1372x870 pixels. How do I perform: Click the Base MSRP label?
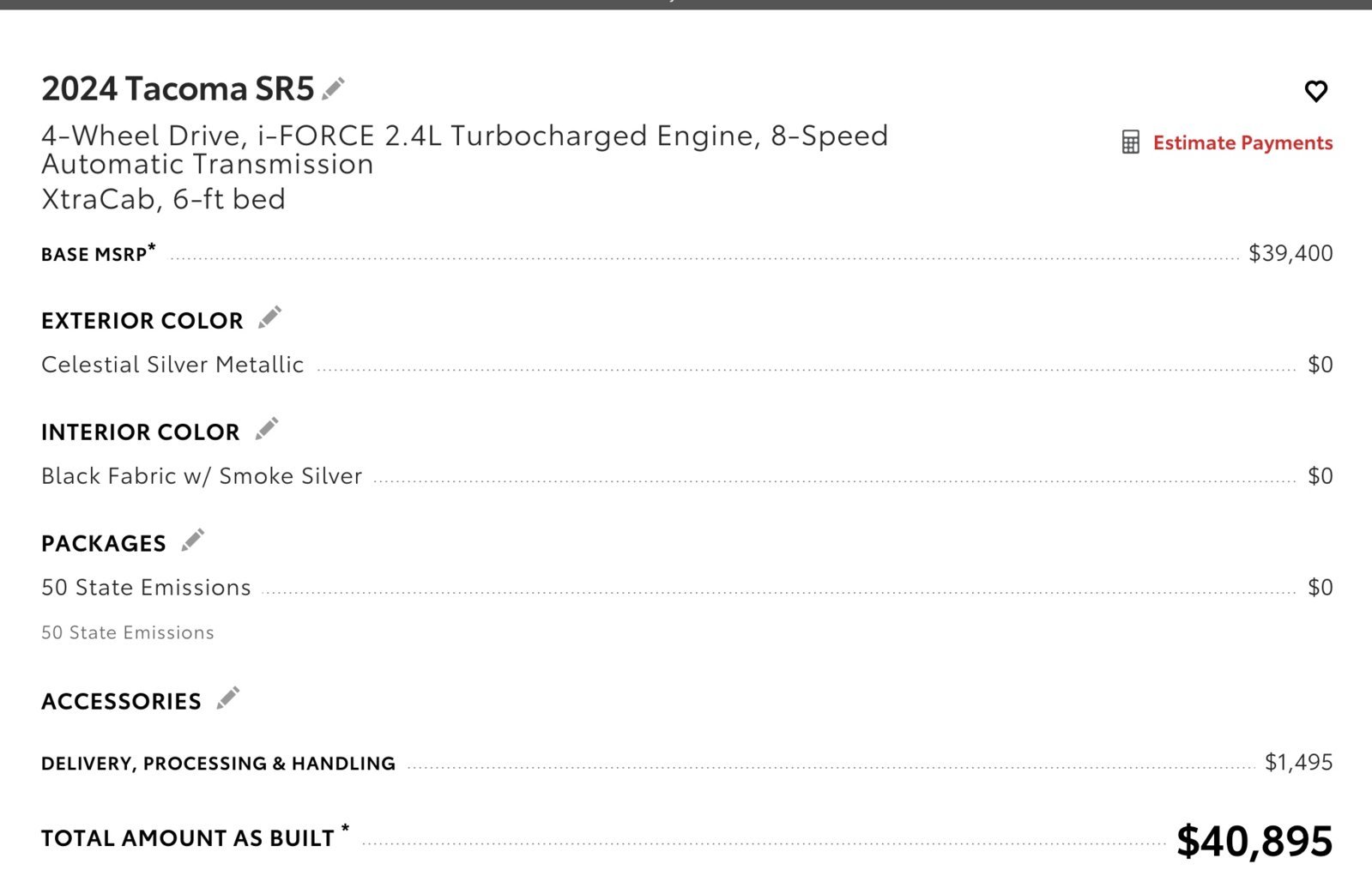point(99,253)
